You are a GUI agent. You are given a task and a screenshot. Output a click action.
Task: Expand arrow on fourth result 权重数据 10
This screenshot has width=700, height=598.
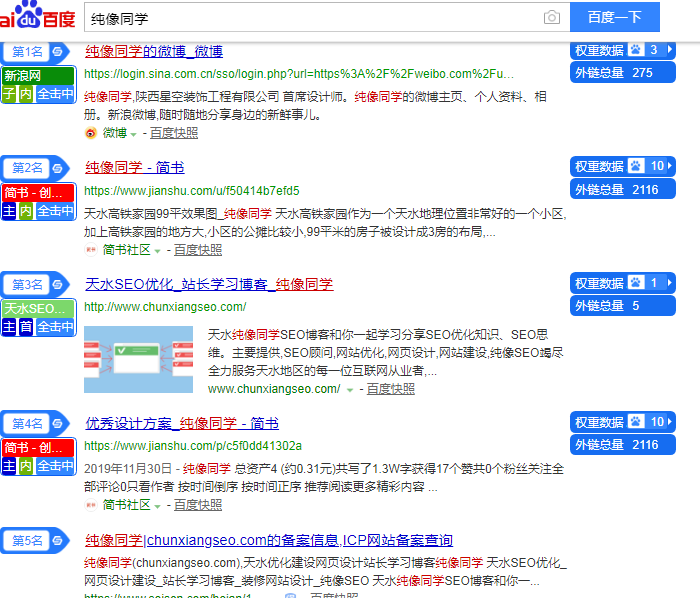click(669, 421)
